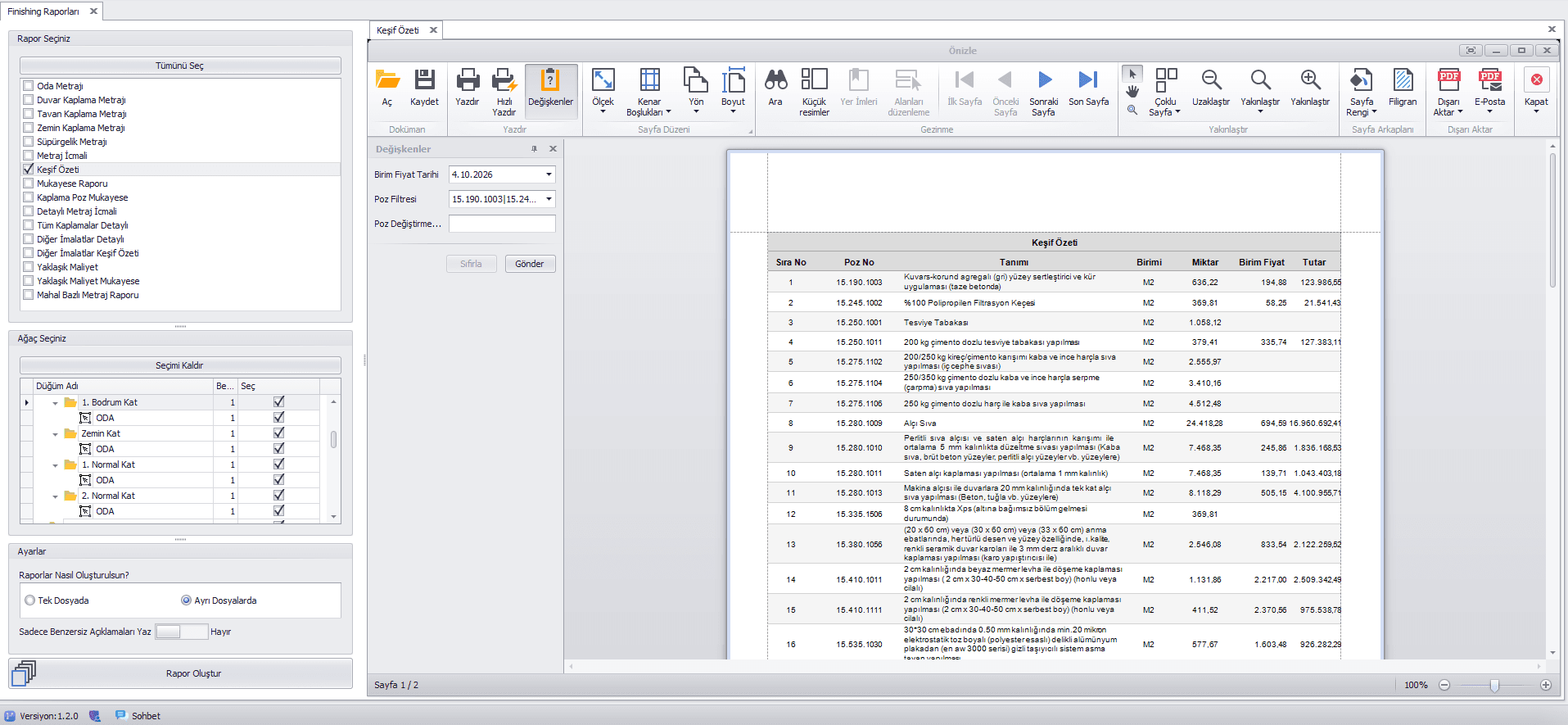1568x725 pixels.
Task: Click the Yazdır printer icon
Action: coord(468,80)
